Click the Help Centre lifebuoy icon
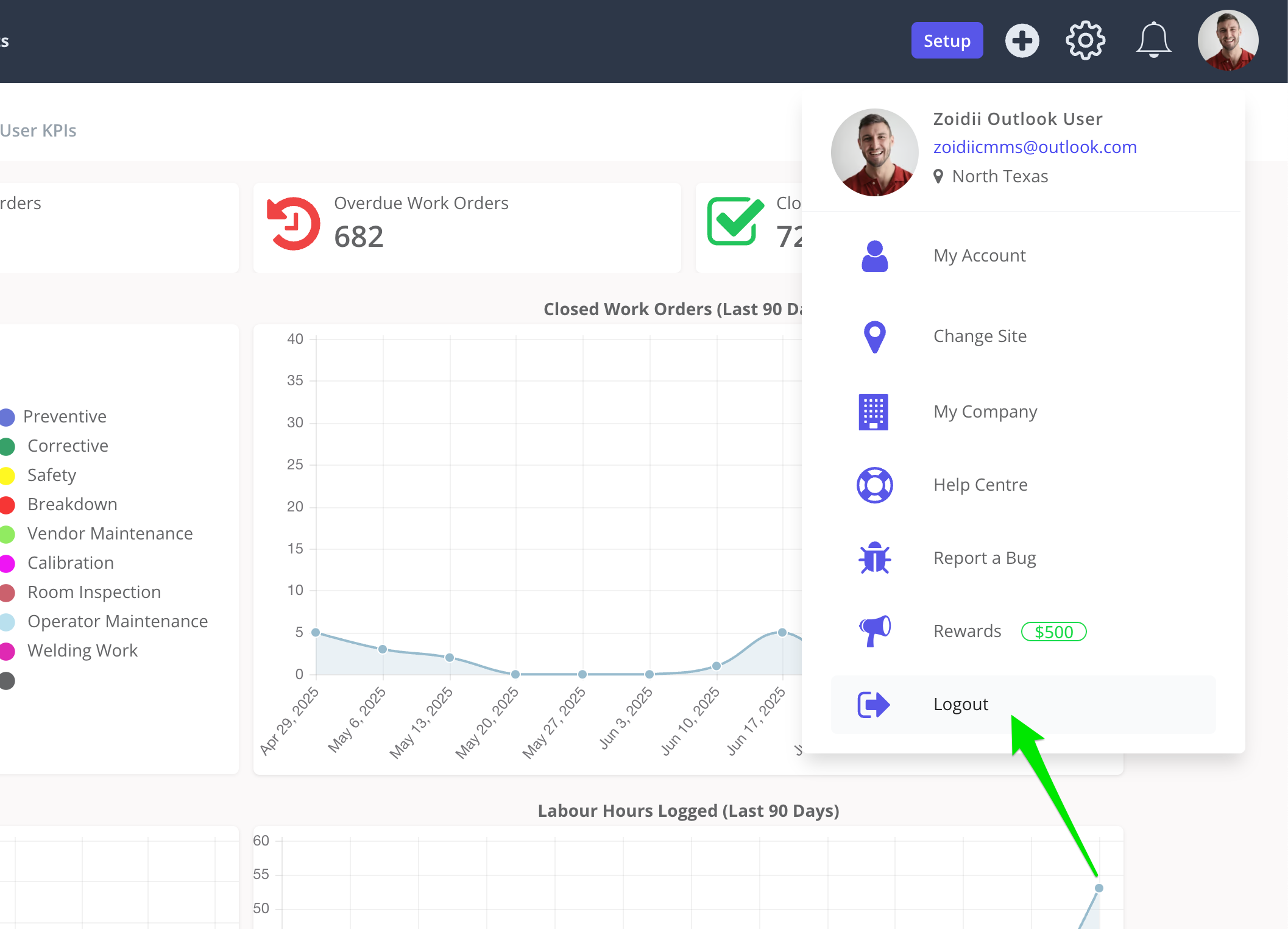Screen dimensions: 1288x929 875,485
